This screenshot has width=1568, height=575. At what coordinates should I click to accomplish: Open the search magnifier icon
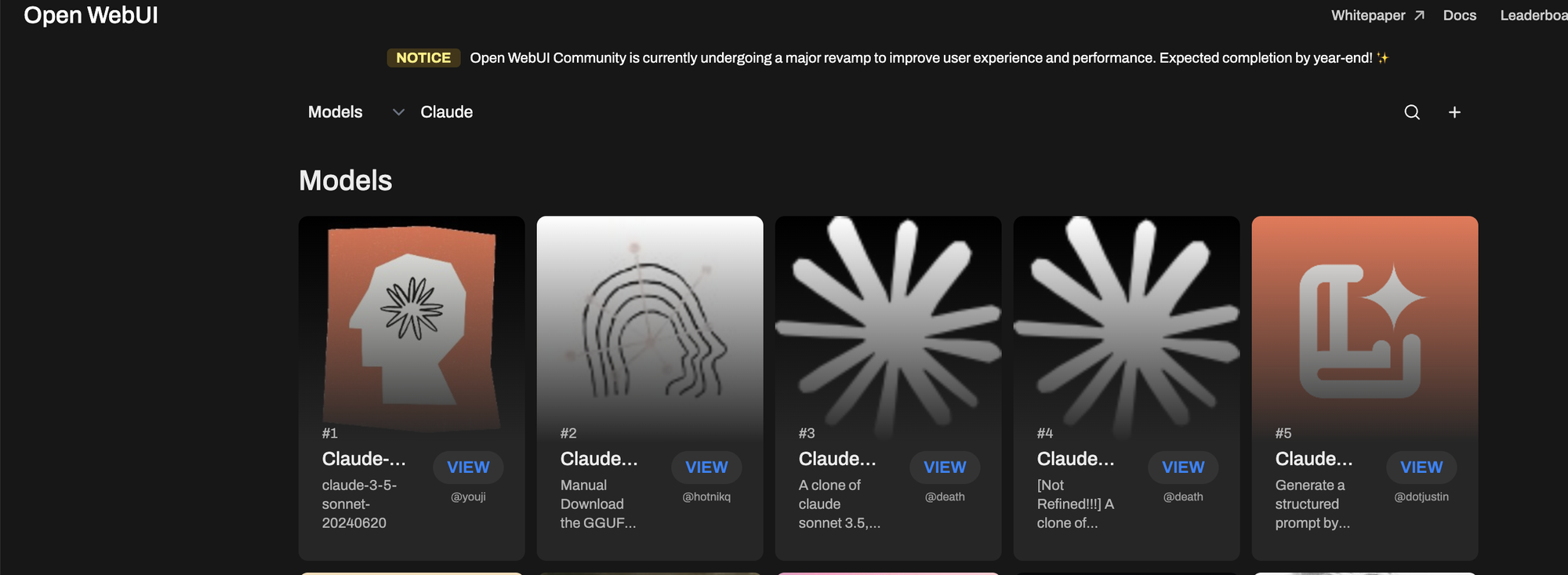[x=1412, y=112]
